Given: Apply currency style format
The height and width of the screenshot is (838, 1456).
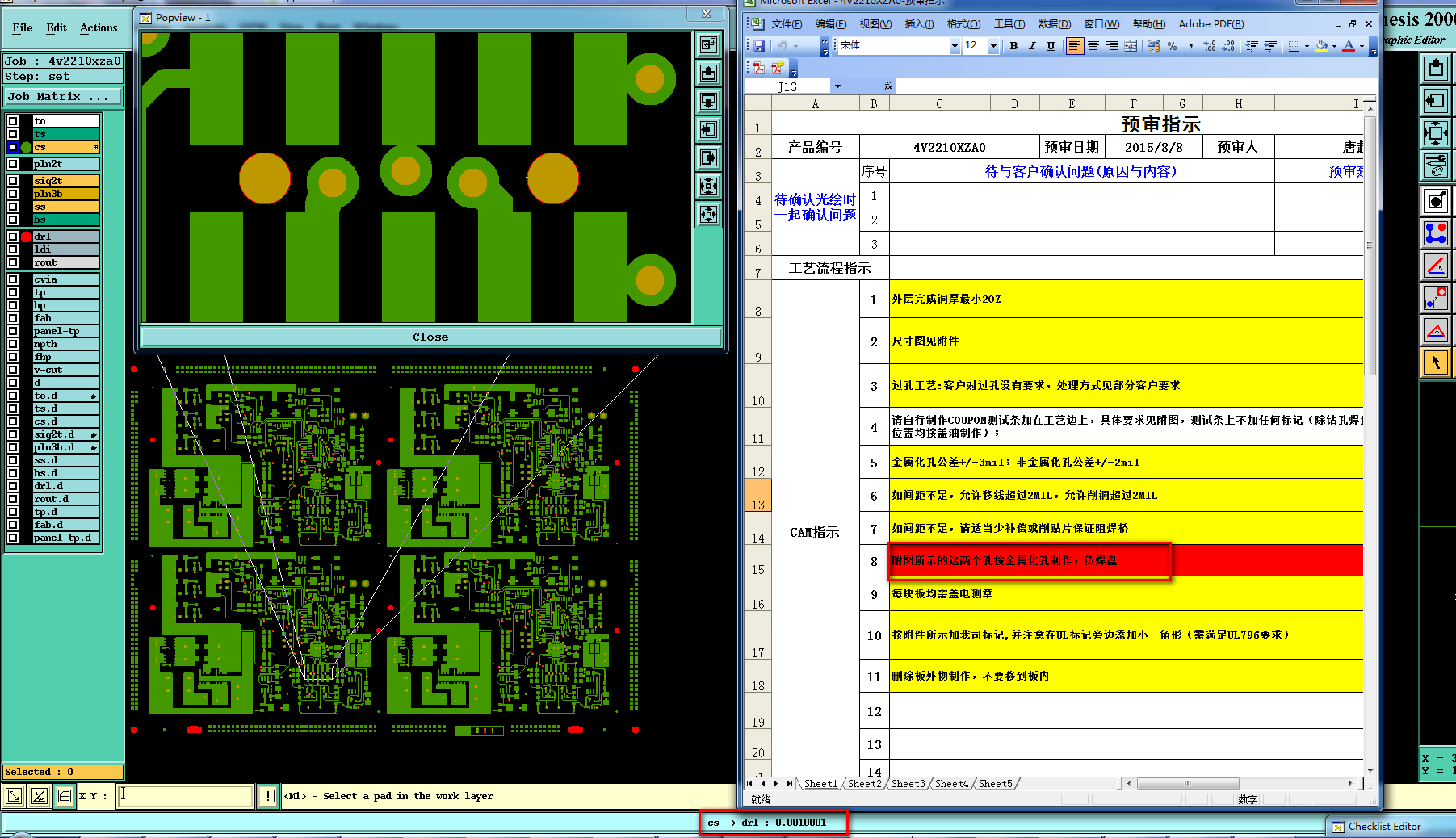Looking at the screenshot, I should (1153, 46).
